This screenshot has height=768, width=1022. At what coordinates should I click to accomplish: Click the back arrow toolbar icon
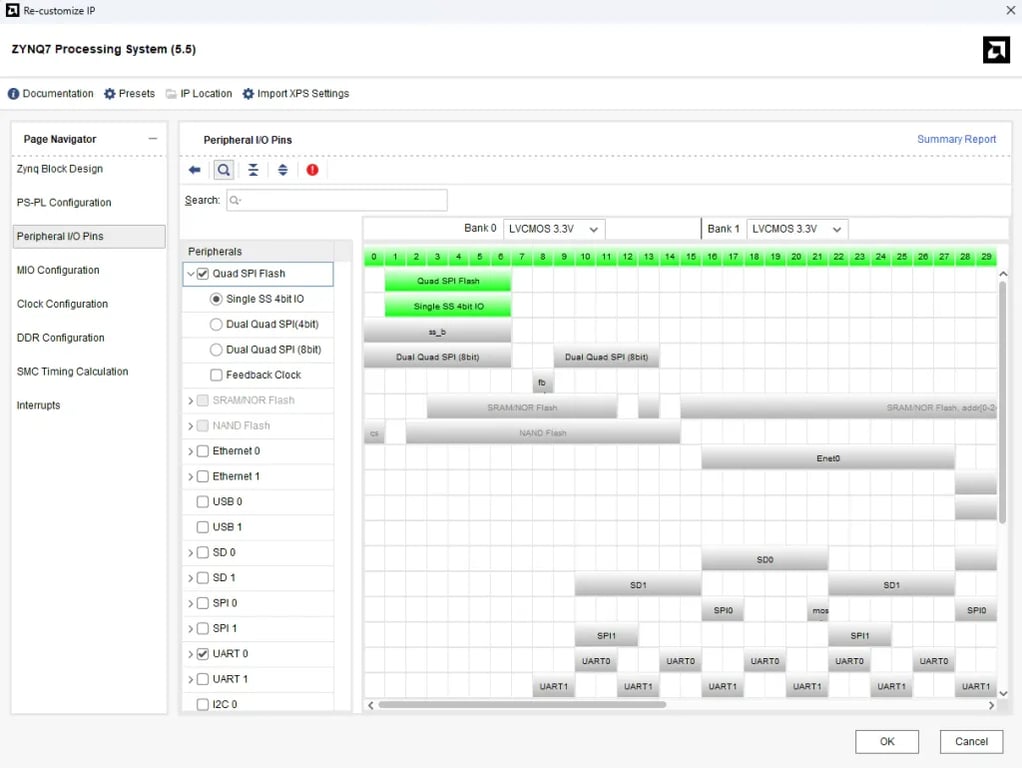pos(194,170)
